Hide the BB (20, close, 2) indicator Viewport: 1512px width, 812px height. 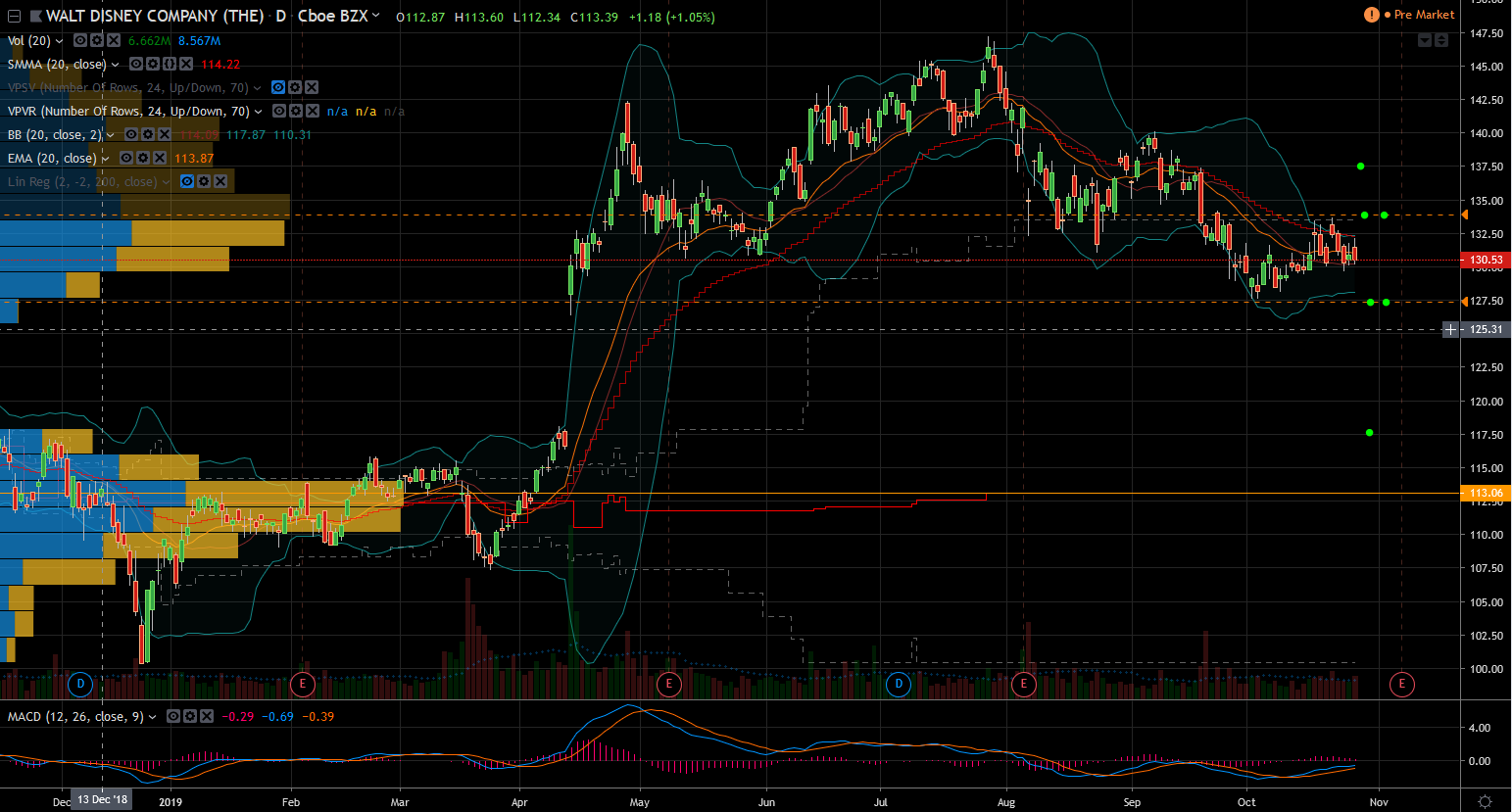click(131, 134)
